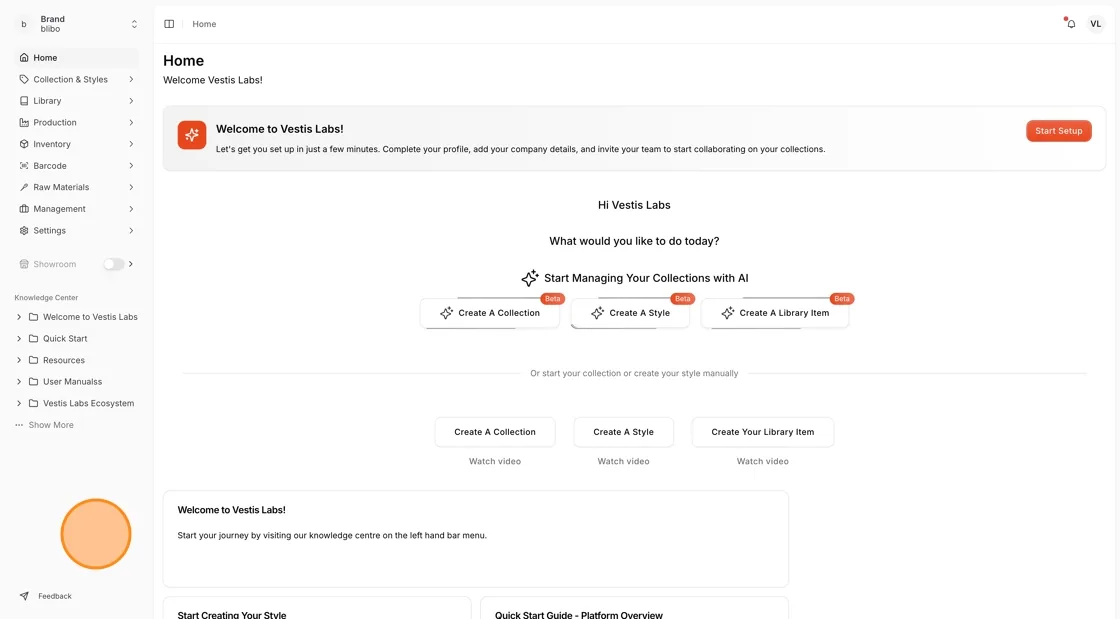The width and height of the screenshot is (1120, 619).
Task: Expand Resources tree arrow
Action: click(19, 360)
